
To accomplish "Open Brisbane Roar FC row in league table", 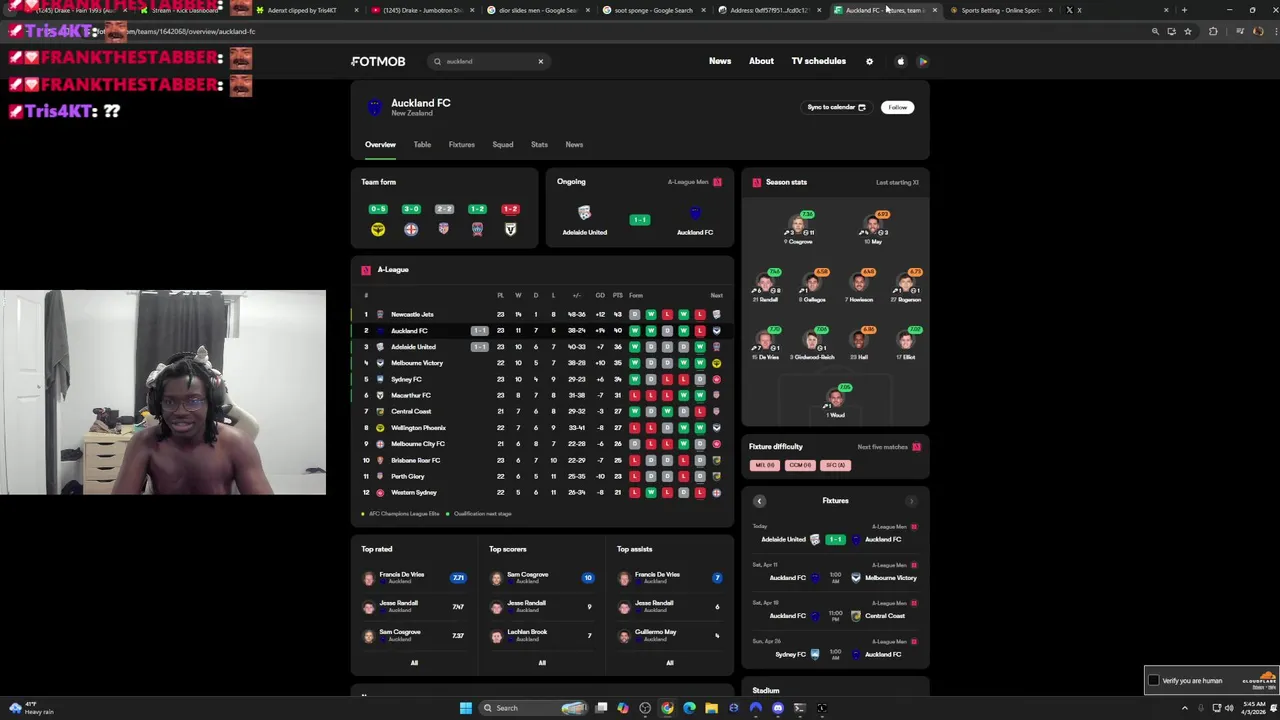I will tap(541, 460).
